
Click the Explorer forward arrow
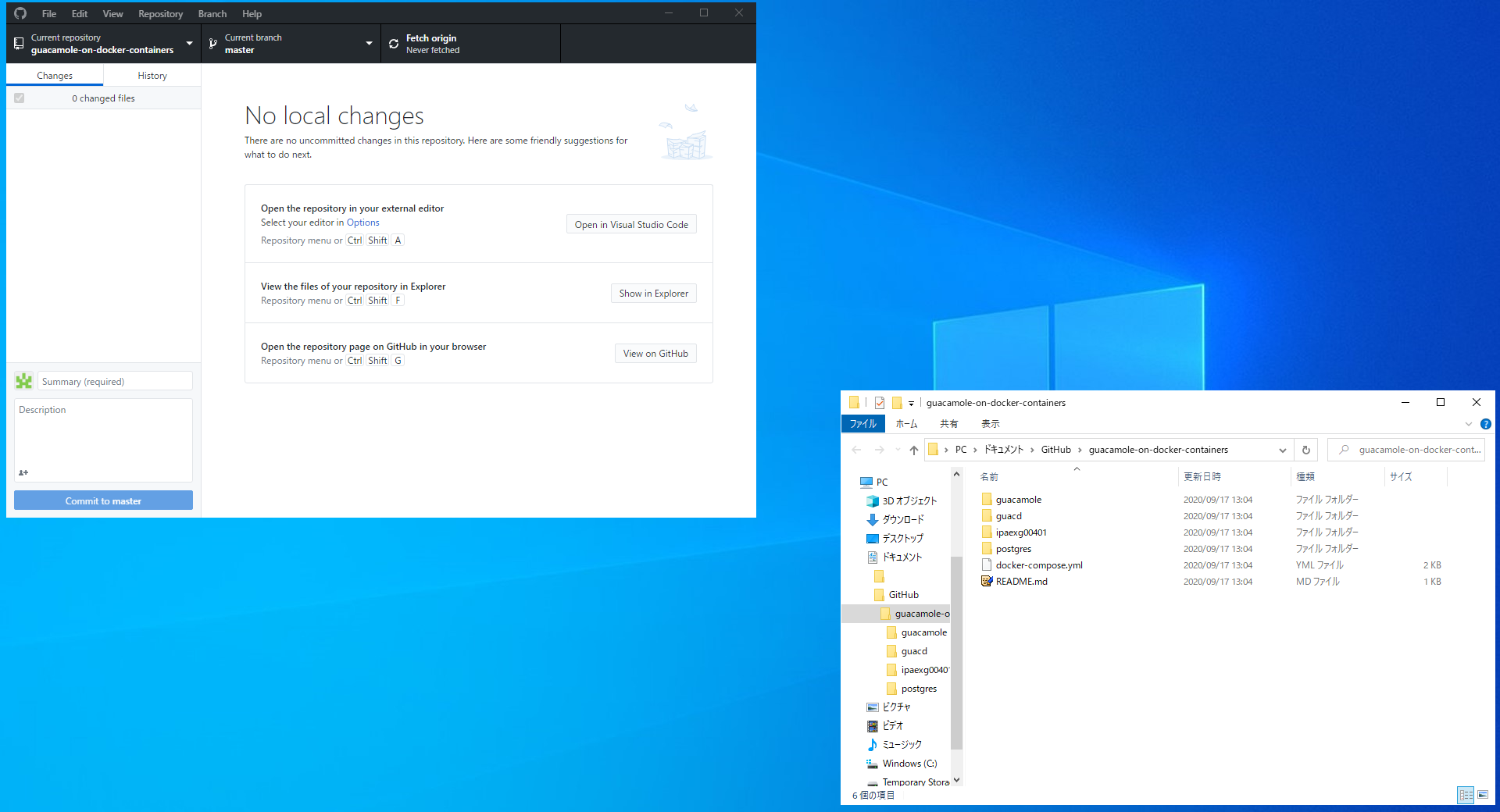880,450
